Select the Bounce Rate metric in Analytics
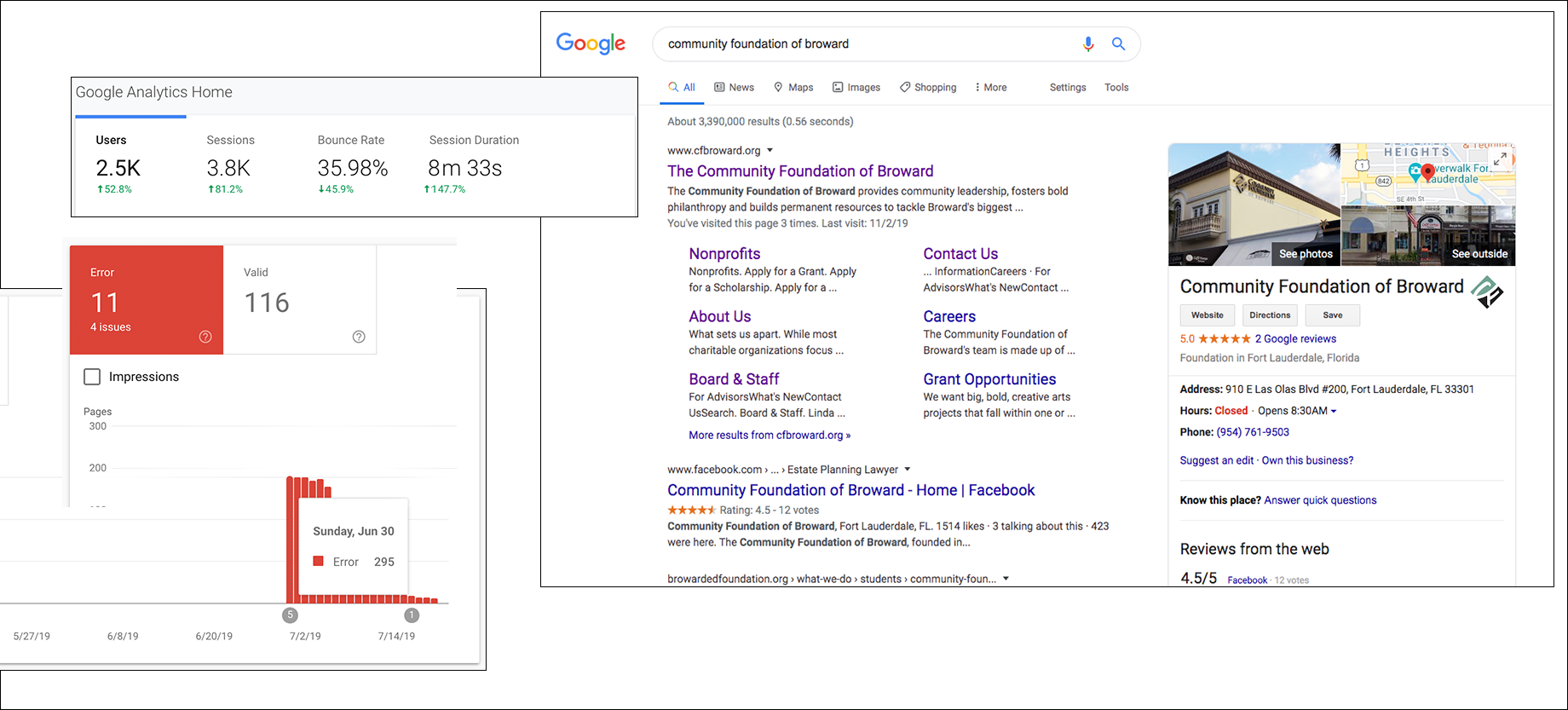This screenshot has height=710, width=1568. [352, 165]
